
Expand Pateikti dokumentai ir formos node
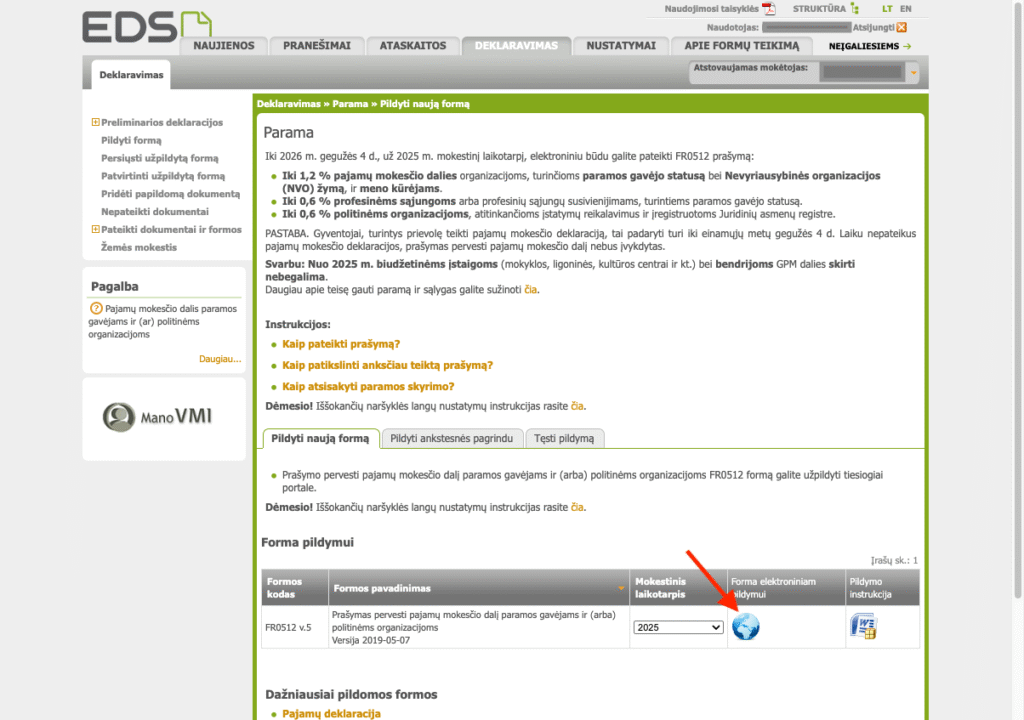pos(95,230)
